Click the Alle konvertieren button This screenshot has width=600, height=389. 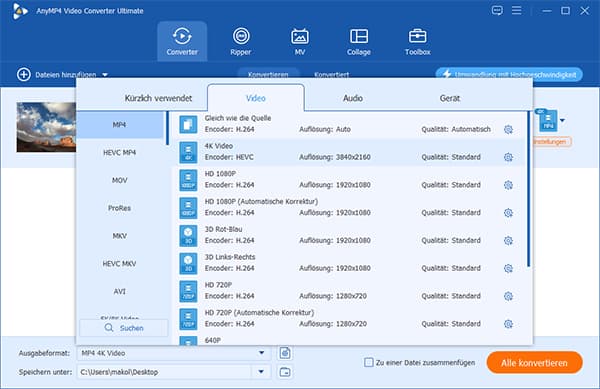pos(535,363)
